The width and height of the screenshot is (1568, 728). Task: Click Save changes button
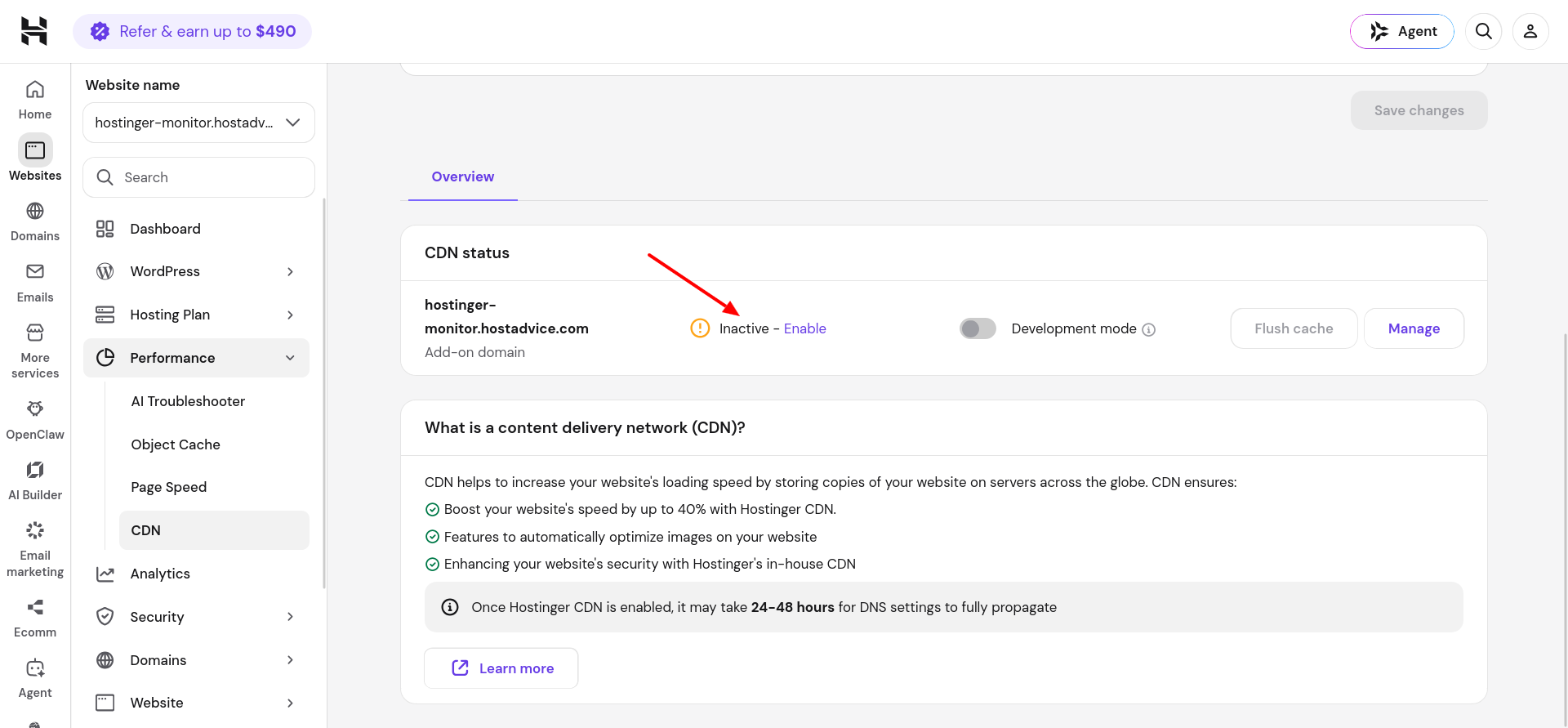(1419, 110)
